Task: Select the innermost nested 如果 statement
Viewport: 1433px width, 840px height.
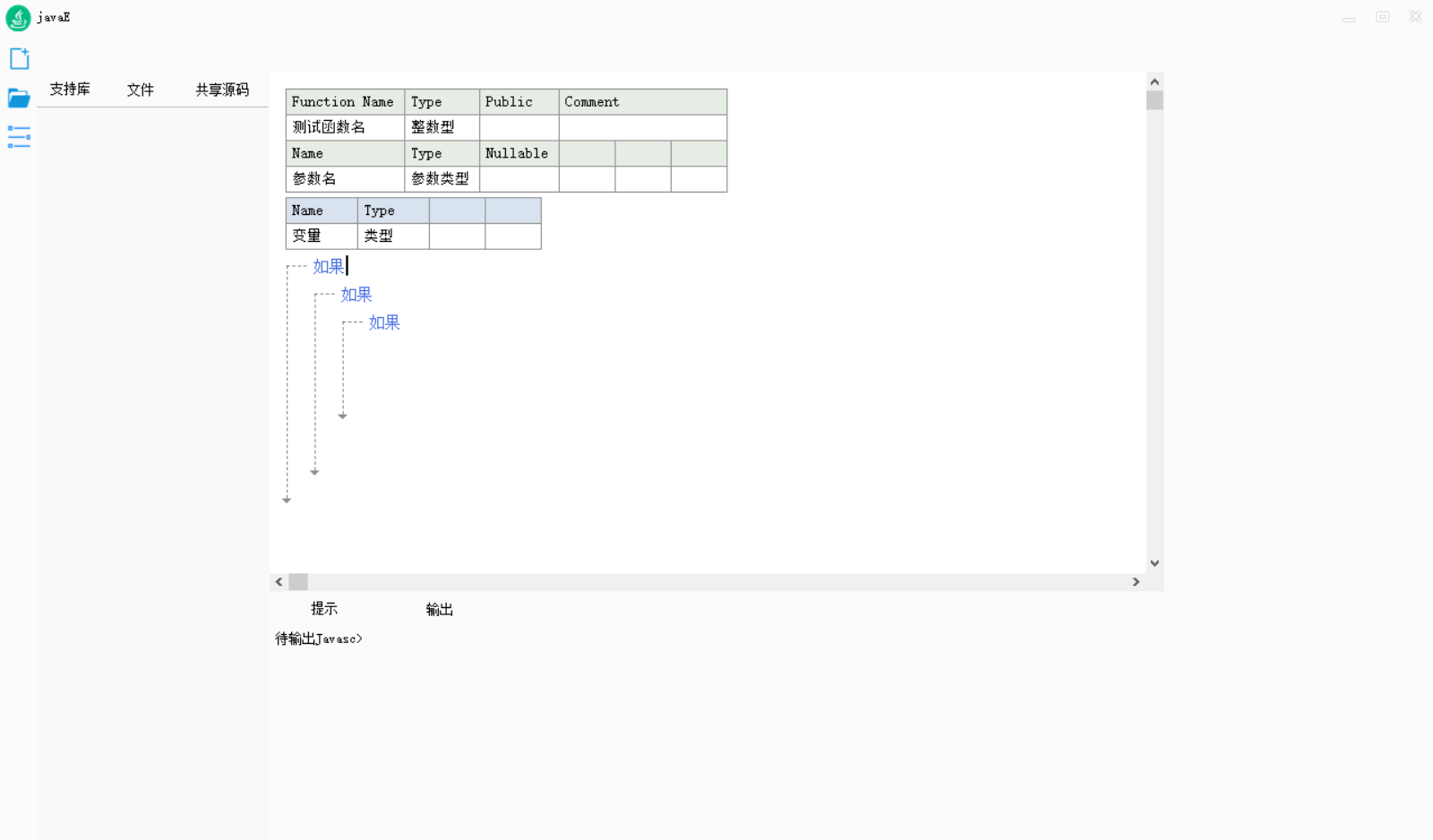Action: coord(384,323)
